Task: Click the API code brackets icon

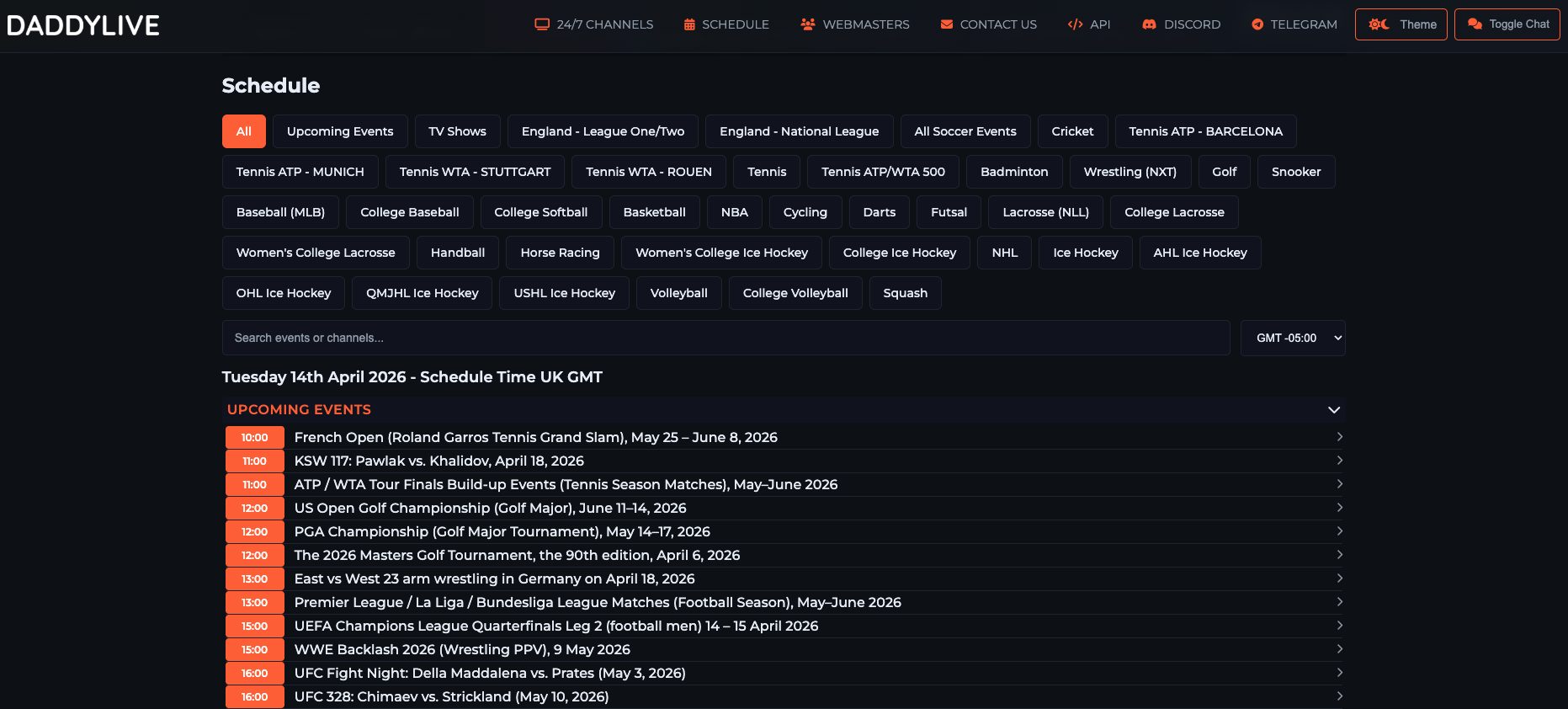Action: click(1075, 24)
